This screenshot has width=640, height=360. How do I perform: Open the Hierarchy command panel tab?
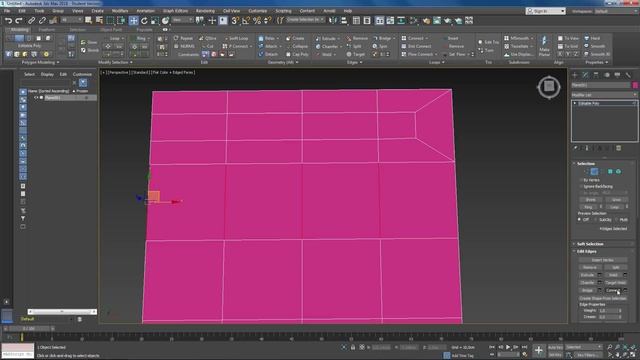pos(596,75)
